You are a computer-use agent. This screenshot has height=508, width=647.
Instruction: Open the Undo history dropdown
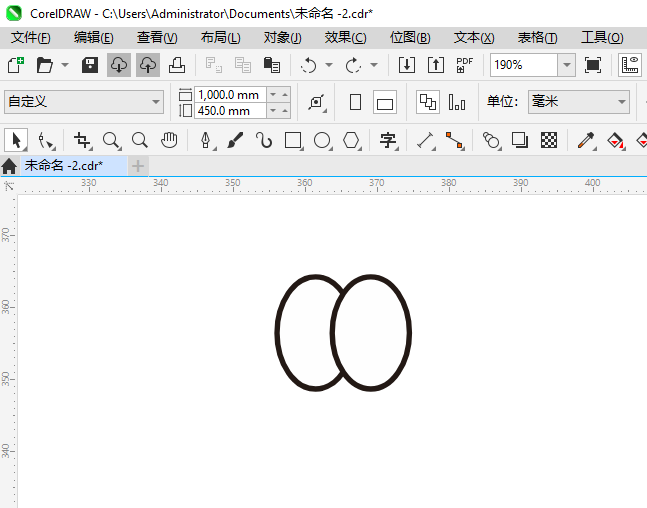coord(329,65)
